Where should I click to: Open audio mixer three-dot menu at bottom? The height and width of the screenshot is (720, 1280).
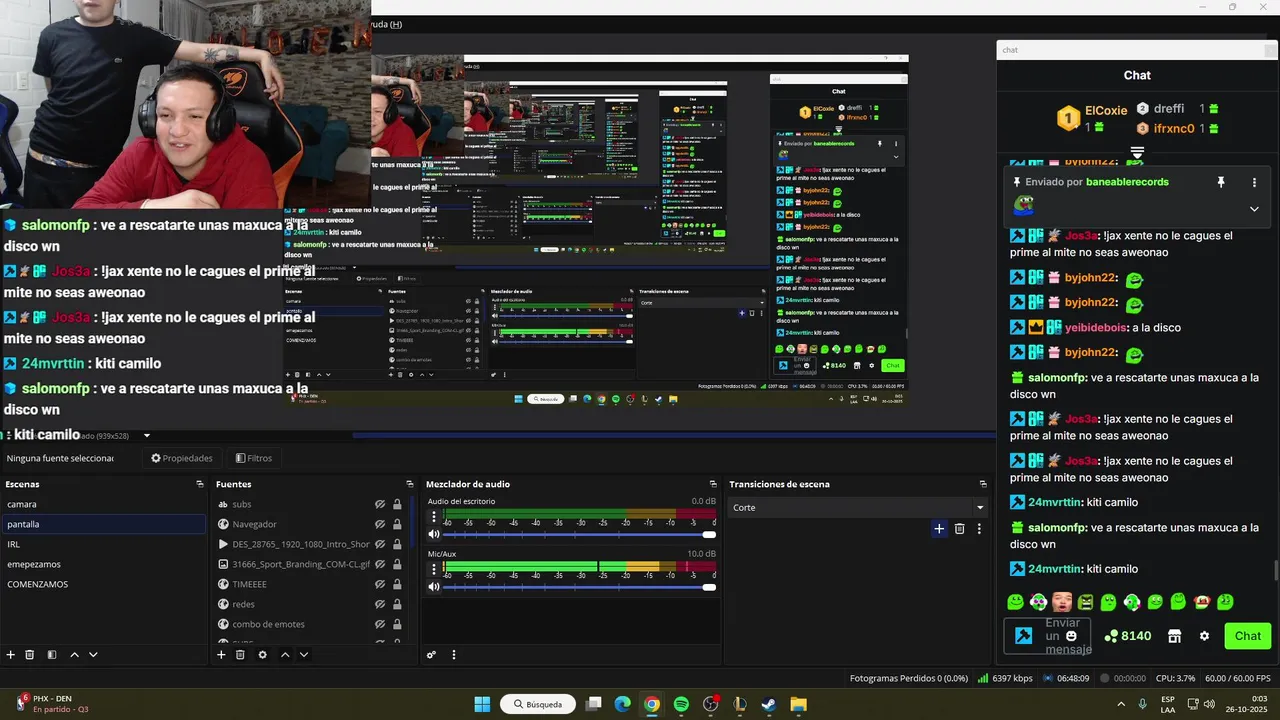pos(453,655)
